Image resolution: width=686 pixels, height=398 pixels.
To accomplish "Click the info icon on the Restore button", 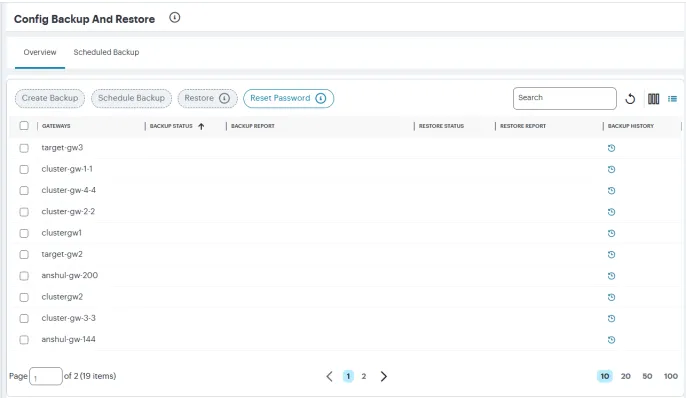I will click(x=224, y=98).
